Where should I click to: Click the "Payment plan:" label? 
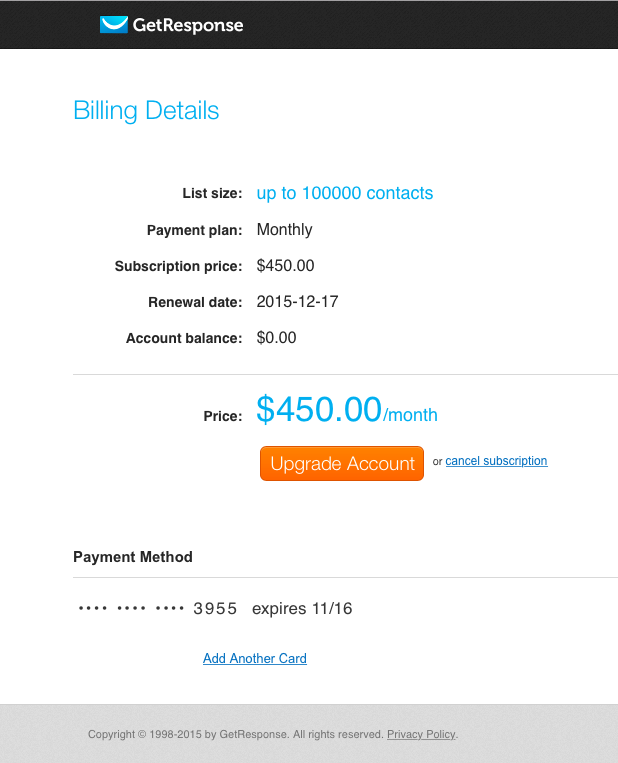(195, 231)
